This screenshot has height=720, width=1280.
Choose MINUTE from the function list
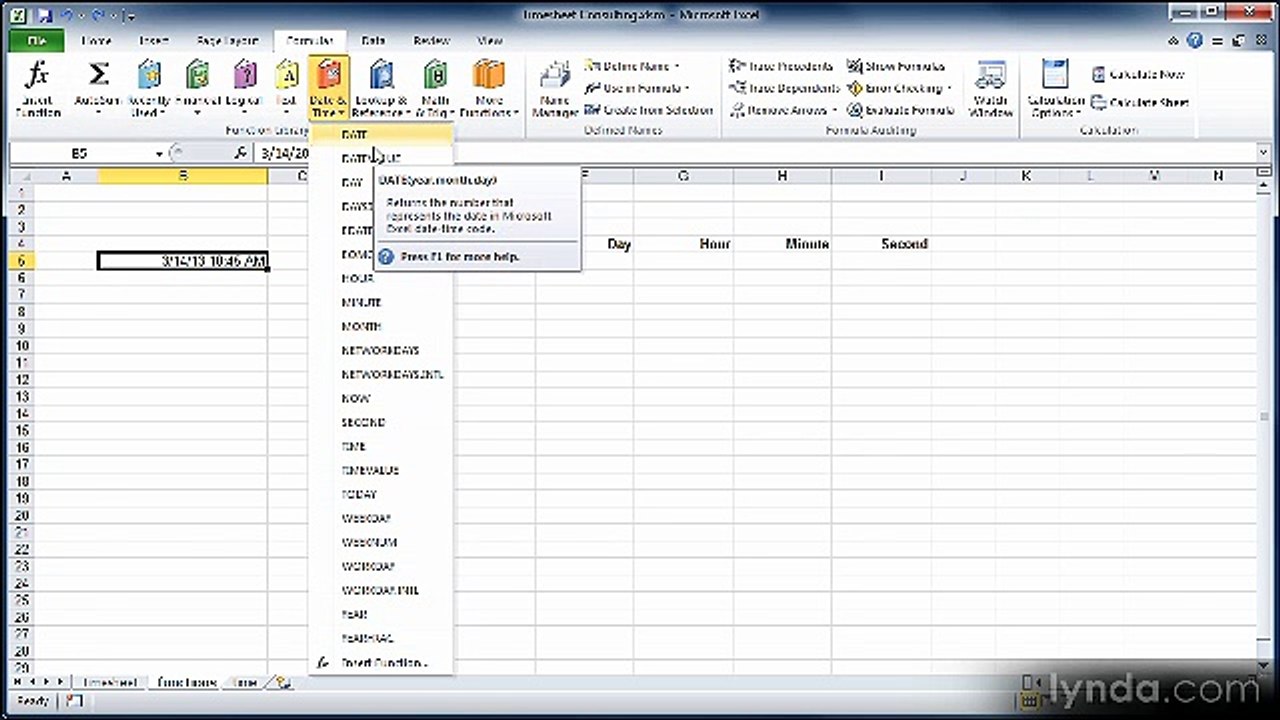(x=382, y=302)
